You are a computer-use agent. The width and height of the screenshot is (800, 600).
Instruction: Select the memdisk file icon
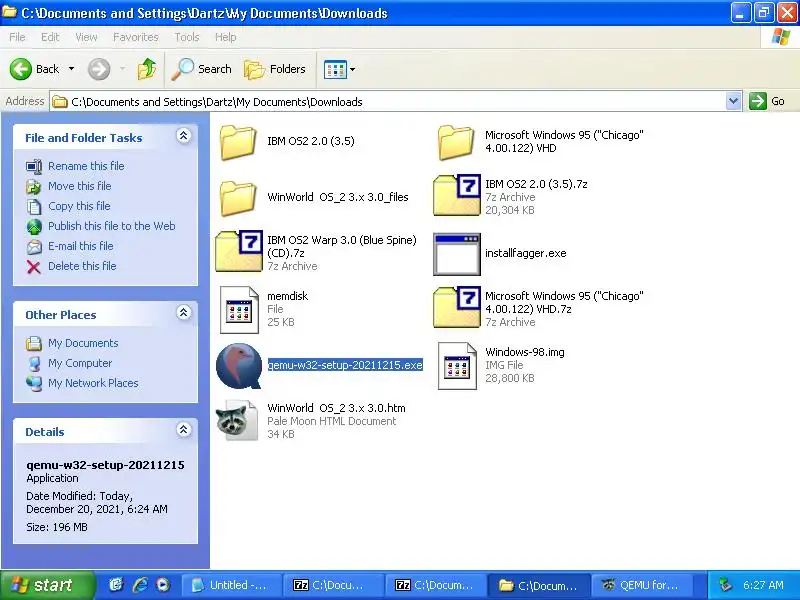click(239, 310)
